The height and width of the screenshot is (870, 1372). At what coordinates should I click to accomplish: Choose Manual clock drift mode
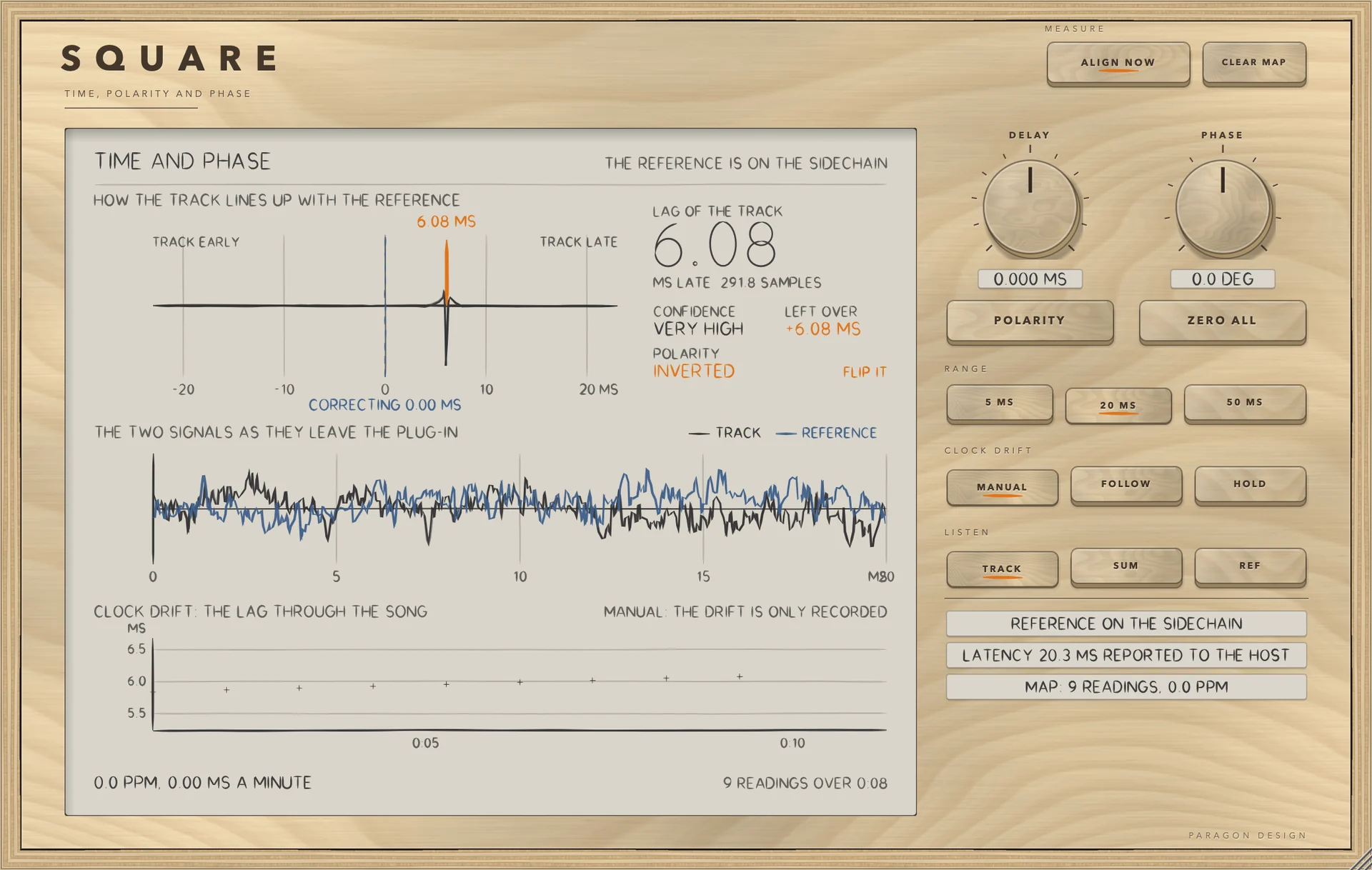click(x=1002, y=487)
